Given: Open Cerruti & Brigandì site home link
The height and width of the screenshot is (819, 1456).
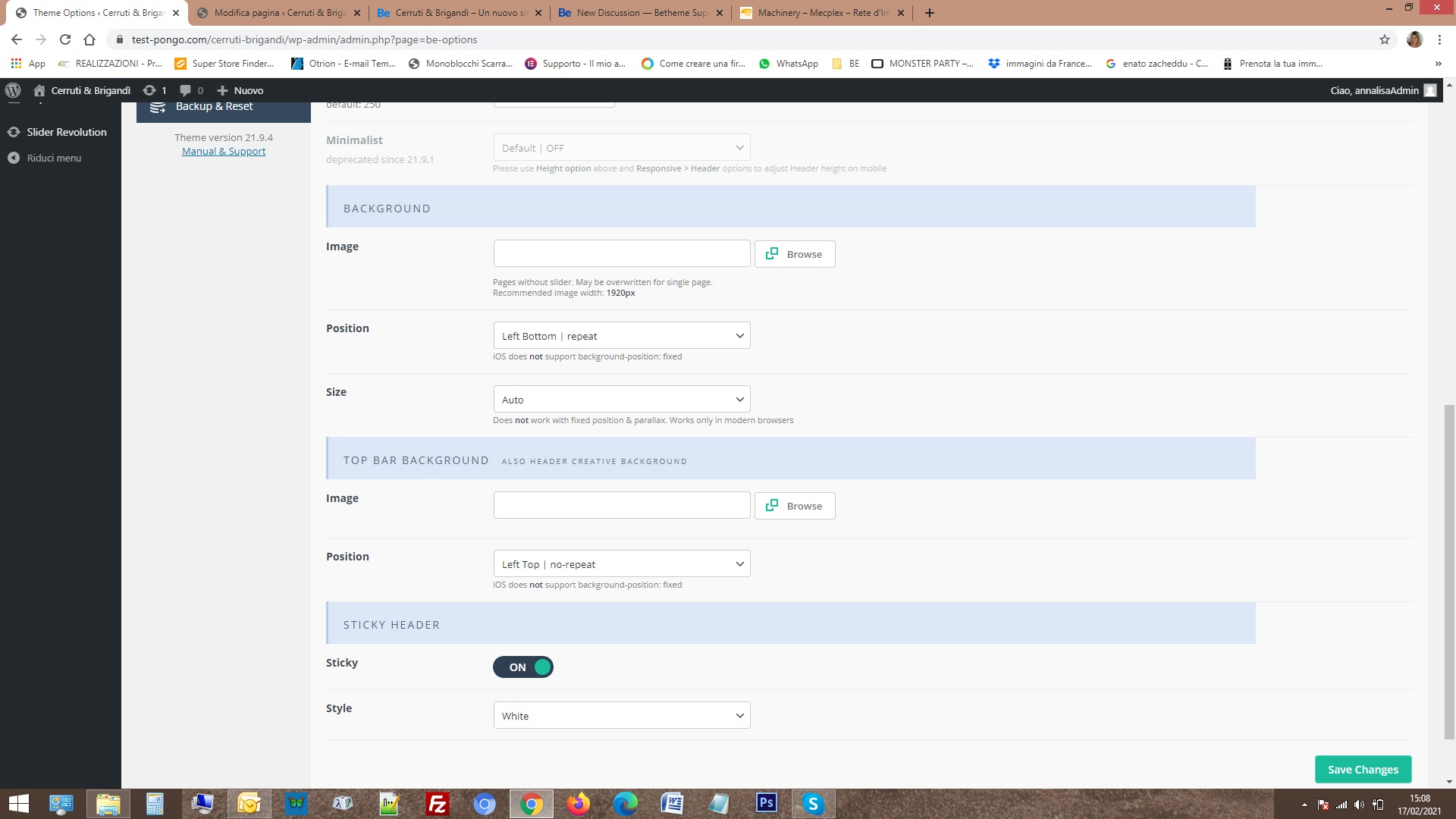Looking at the screenshot, I should coord(82,90).
